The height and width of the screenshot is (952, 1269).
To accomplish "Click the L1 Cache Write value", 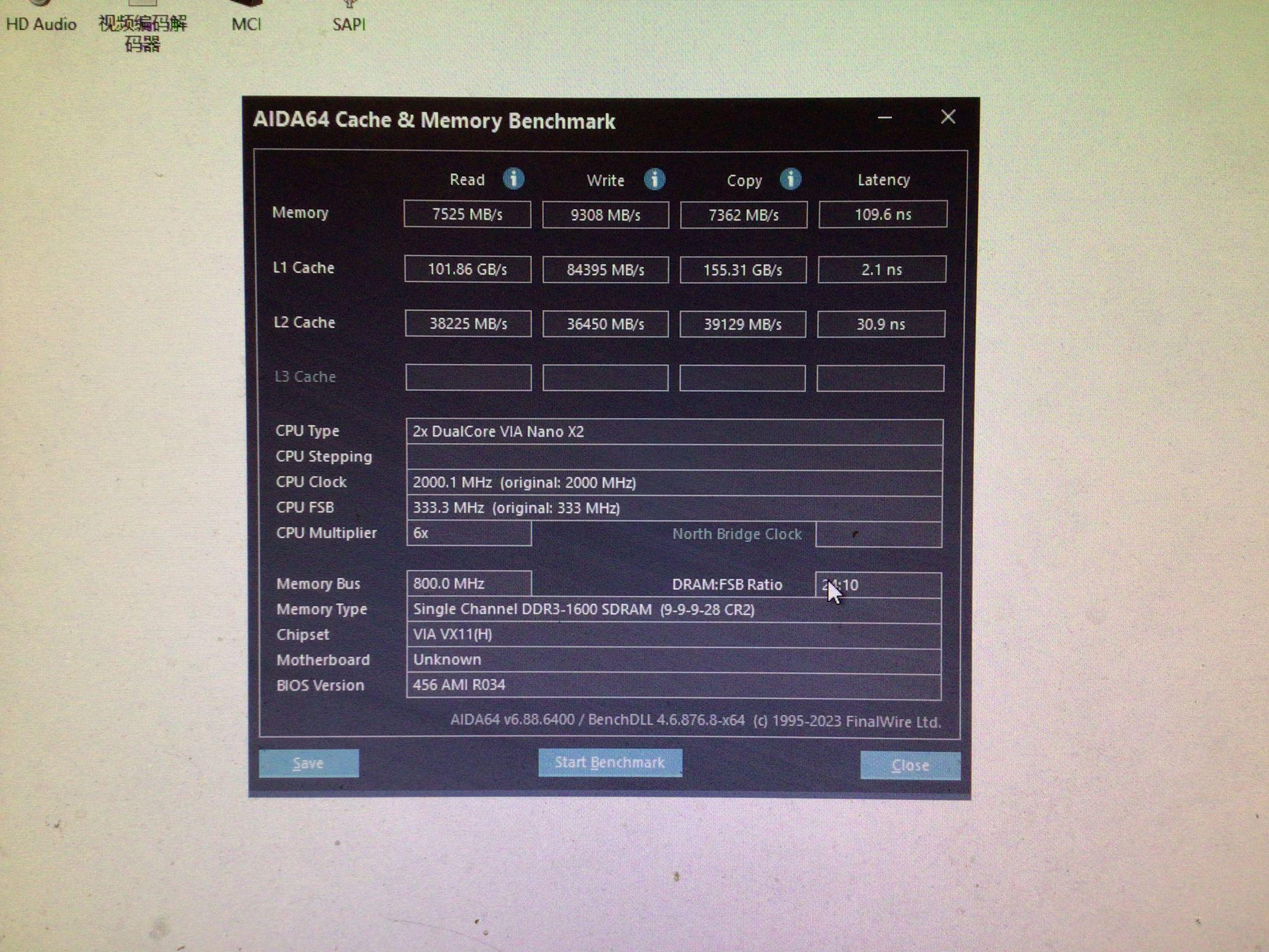I will pyautogui.click(x=605, y=270).
